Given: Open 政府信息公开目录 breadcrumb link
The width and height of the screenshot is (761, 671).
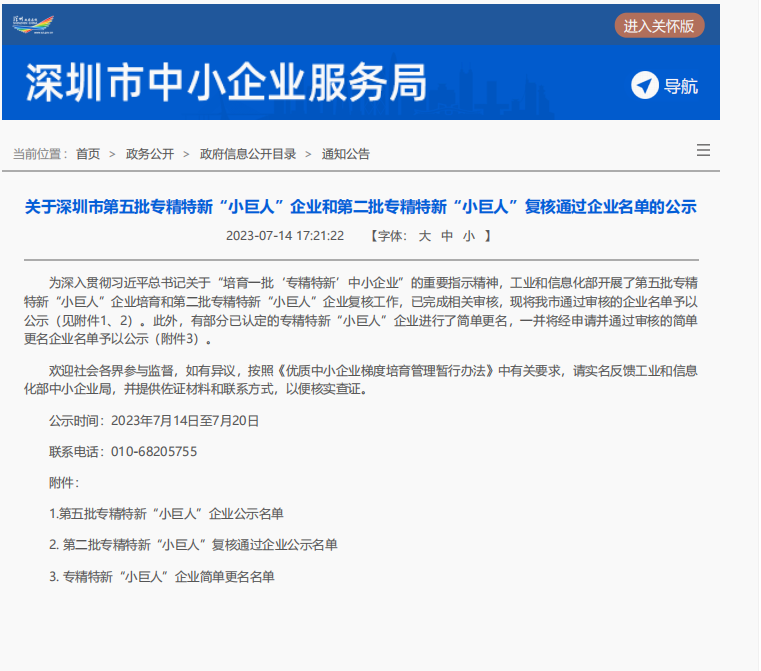Looking at the screenshot, I should [x=248, y=154].
